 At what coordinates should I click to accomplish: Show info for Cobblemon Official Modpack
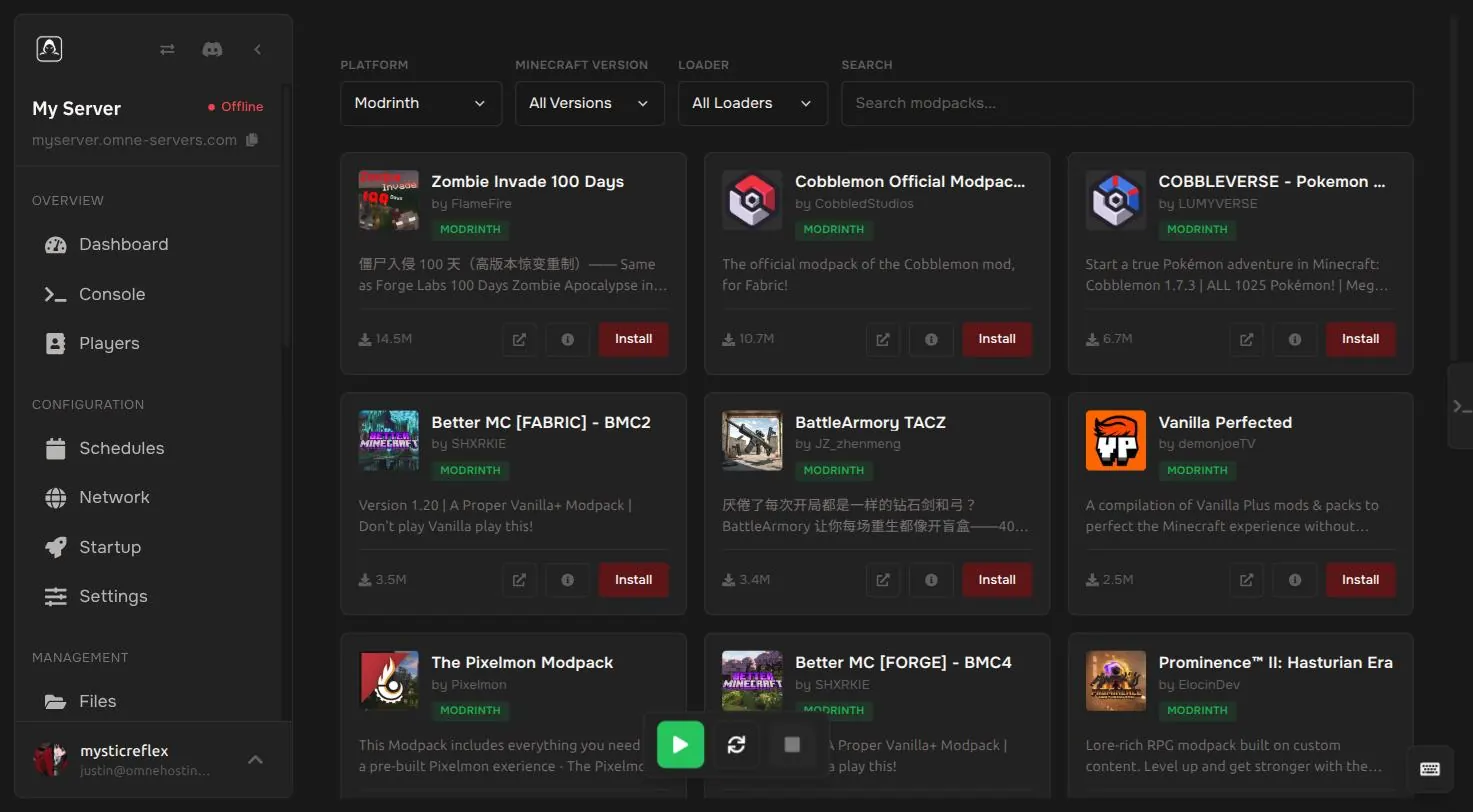click(931, 339)
